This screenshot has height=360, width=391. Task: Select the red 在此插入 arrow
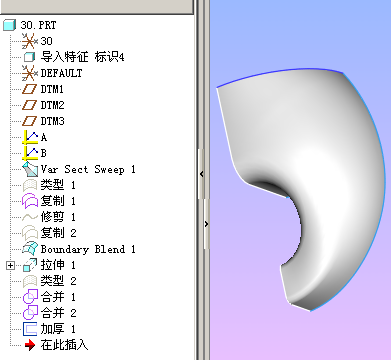click(x=30, y=345)
